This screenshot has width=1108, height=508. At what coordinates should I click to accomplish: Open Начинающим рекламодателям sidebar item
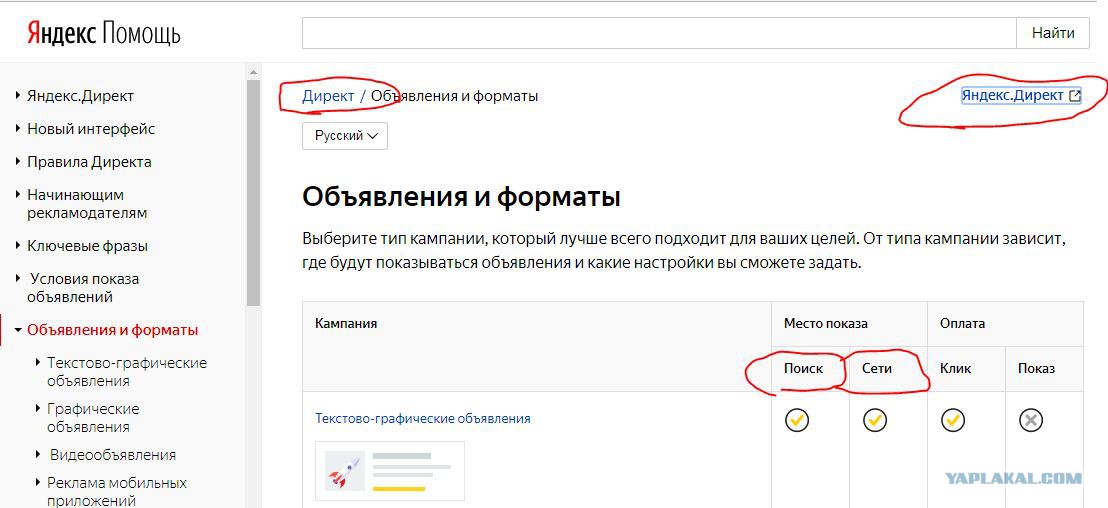click(87, 203)
